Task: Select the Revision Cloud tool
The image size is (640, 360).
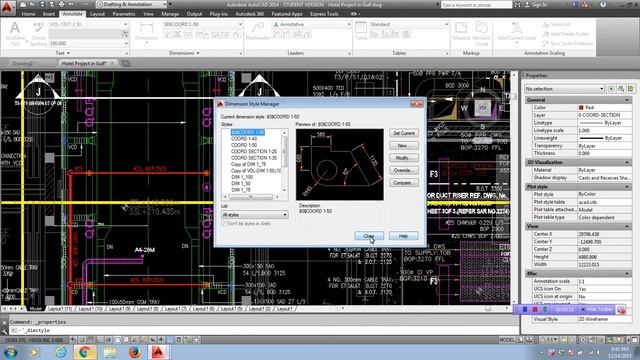Action: [481, 33]
